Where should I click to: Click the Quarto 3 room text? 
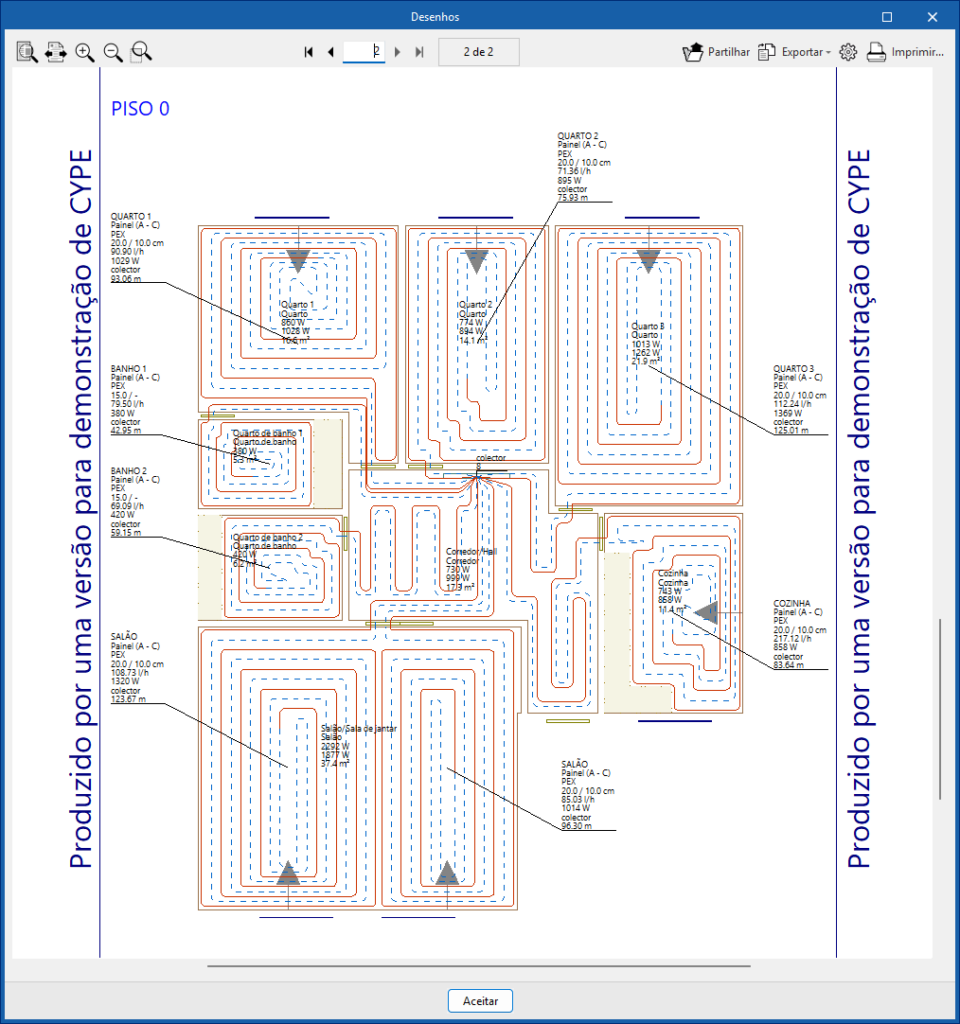tap(648, 344)
